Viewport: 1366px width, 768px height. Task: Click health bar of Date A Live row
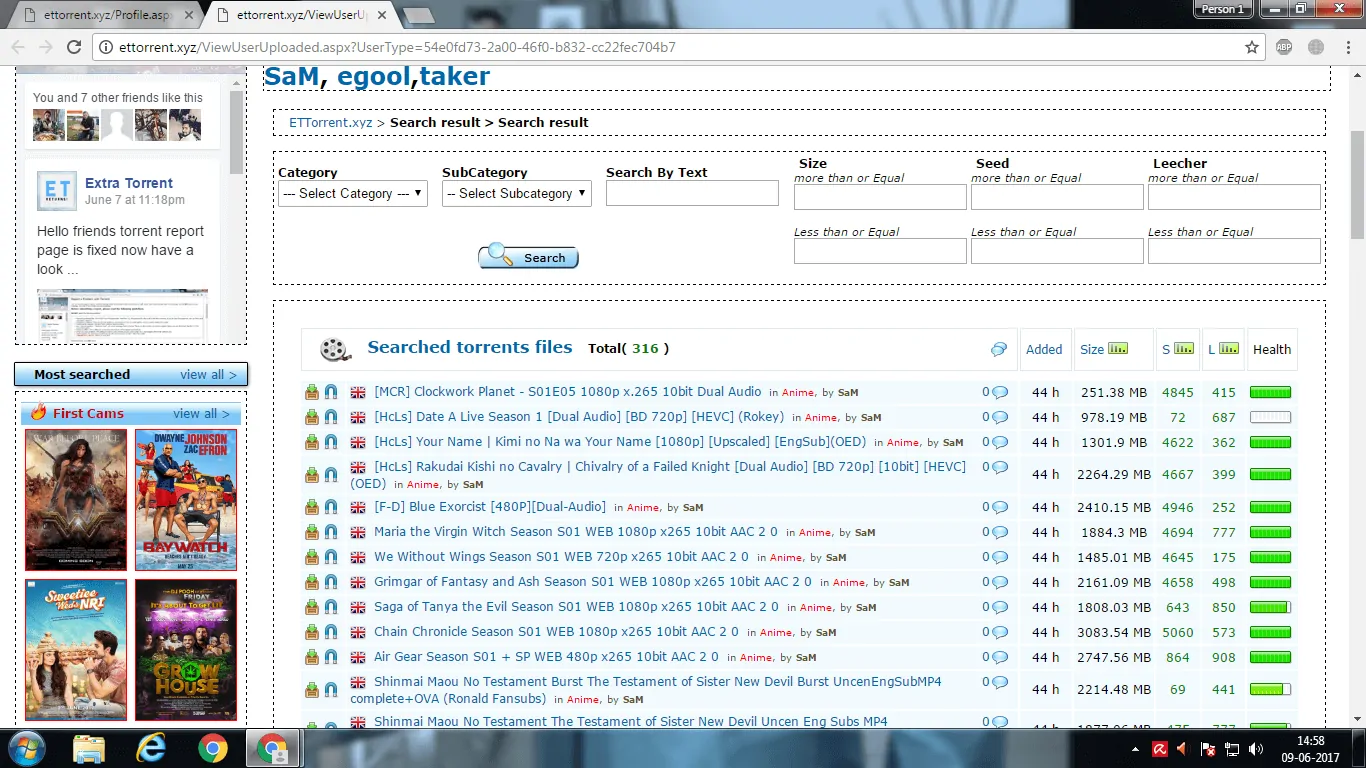point(1270,417)
